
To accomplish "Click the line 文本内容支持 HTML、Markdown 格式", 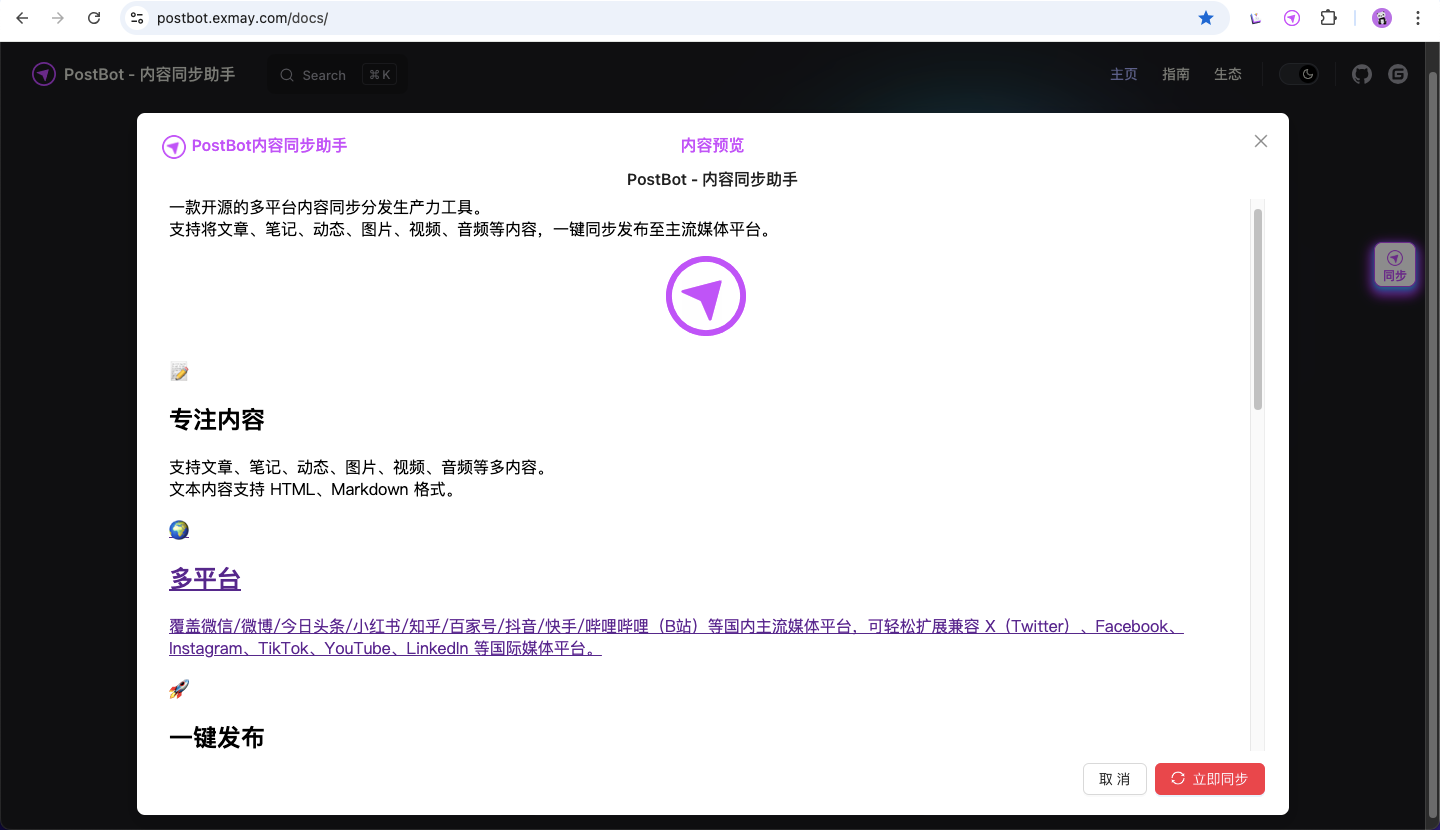I will [x=313, y=490].
